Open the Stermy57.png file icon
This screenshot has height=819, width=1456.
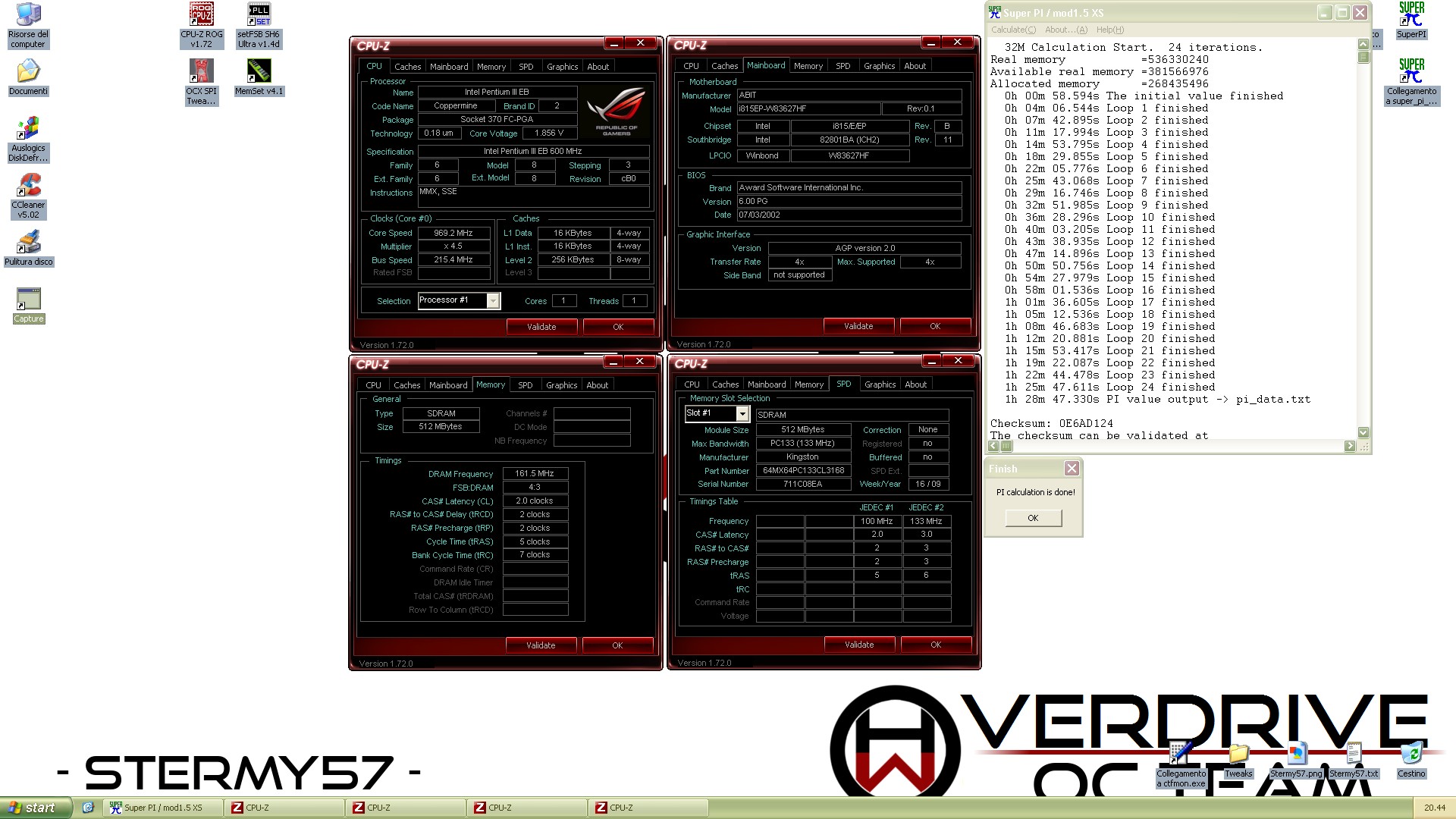1296,761
